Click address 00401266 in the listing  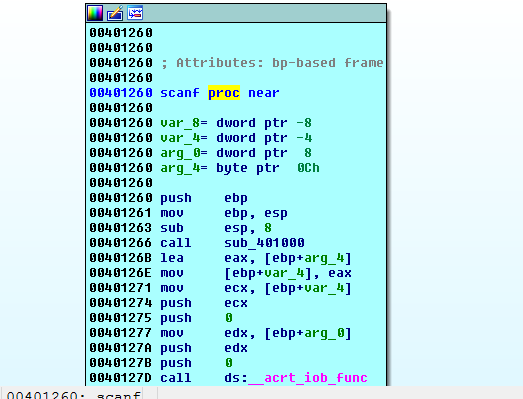point(121,243)
